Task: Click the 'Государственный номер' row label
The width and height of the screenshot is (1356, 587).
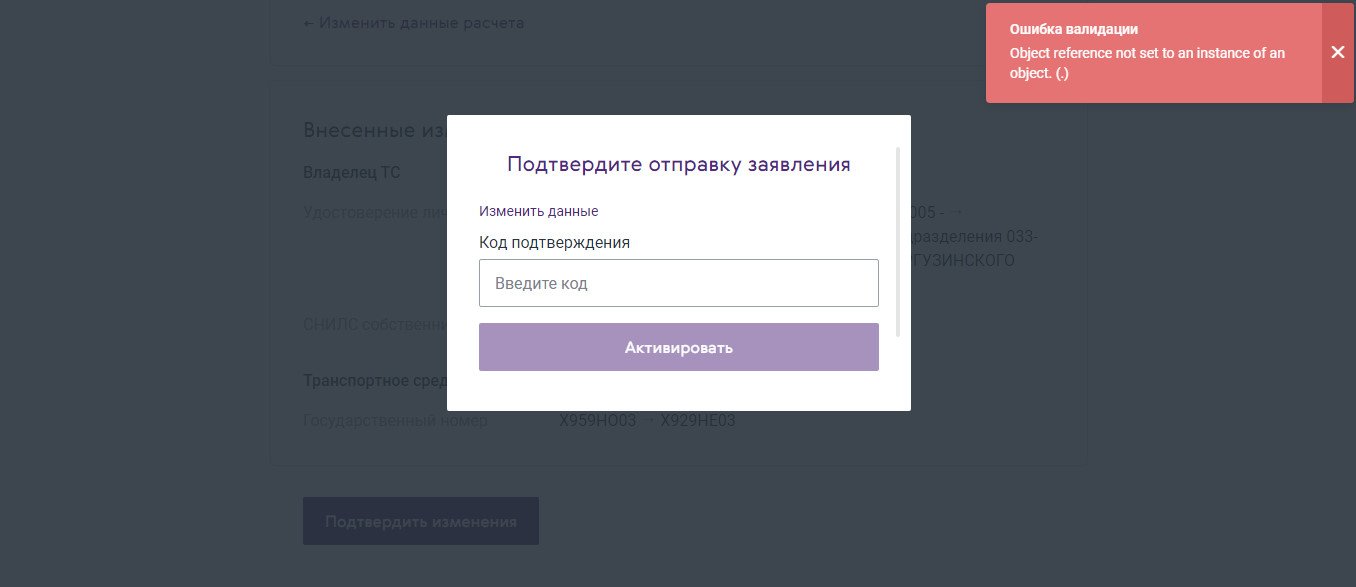Action: 395,421
